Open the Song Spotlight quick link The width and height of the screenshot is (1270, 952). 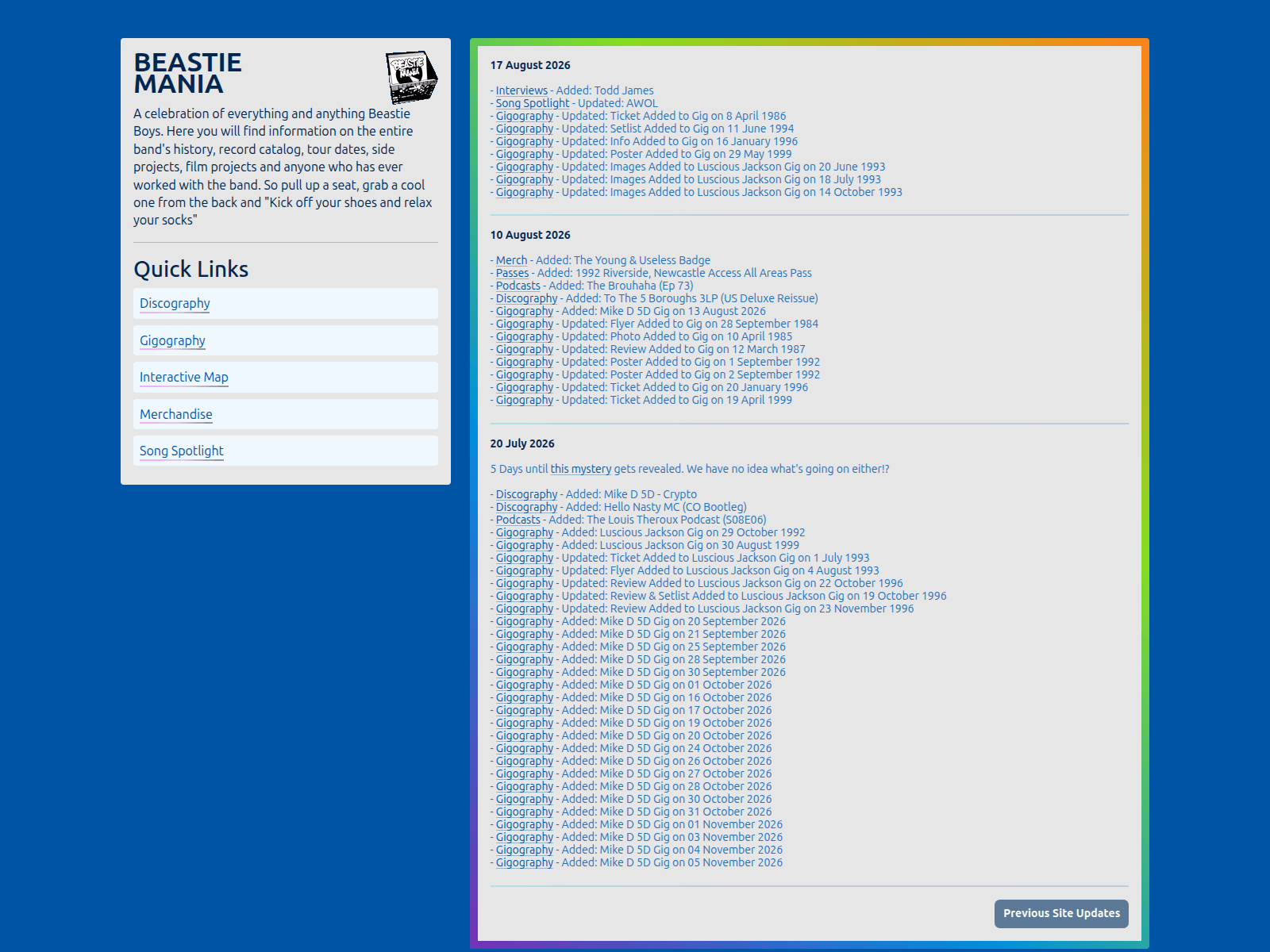[x=181, y=451]
